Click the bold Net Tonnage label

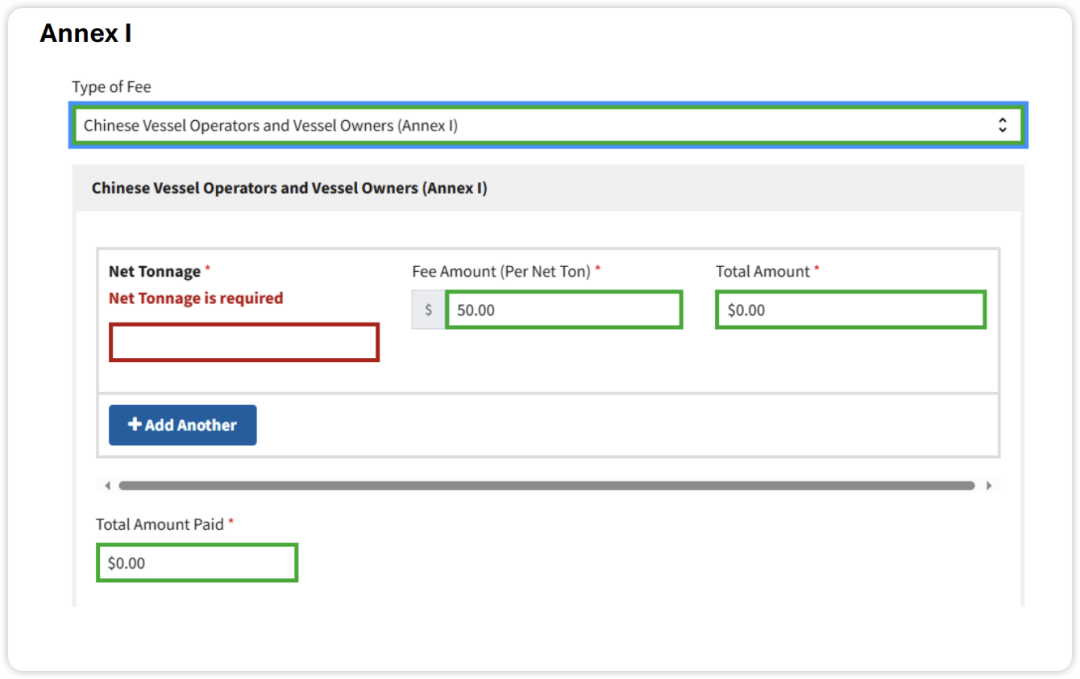pos(155,271)
